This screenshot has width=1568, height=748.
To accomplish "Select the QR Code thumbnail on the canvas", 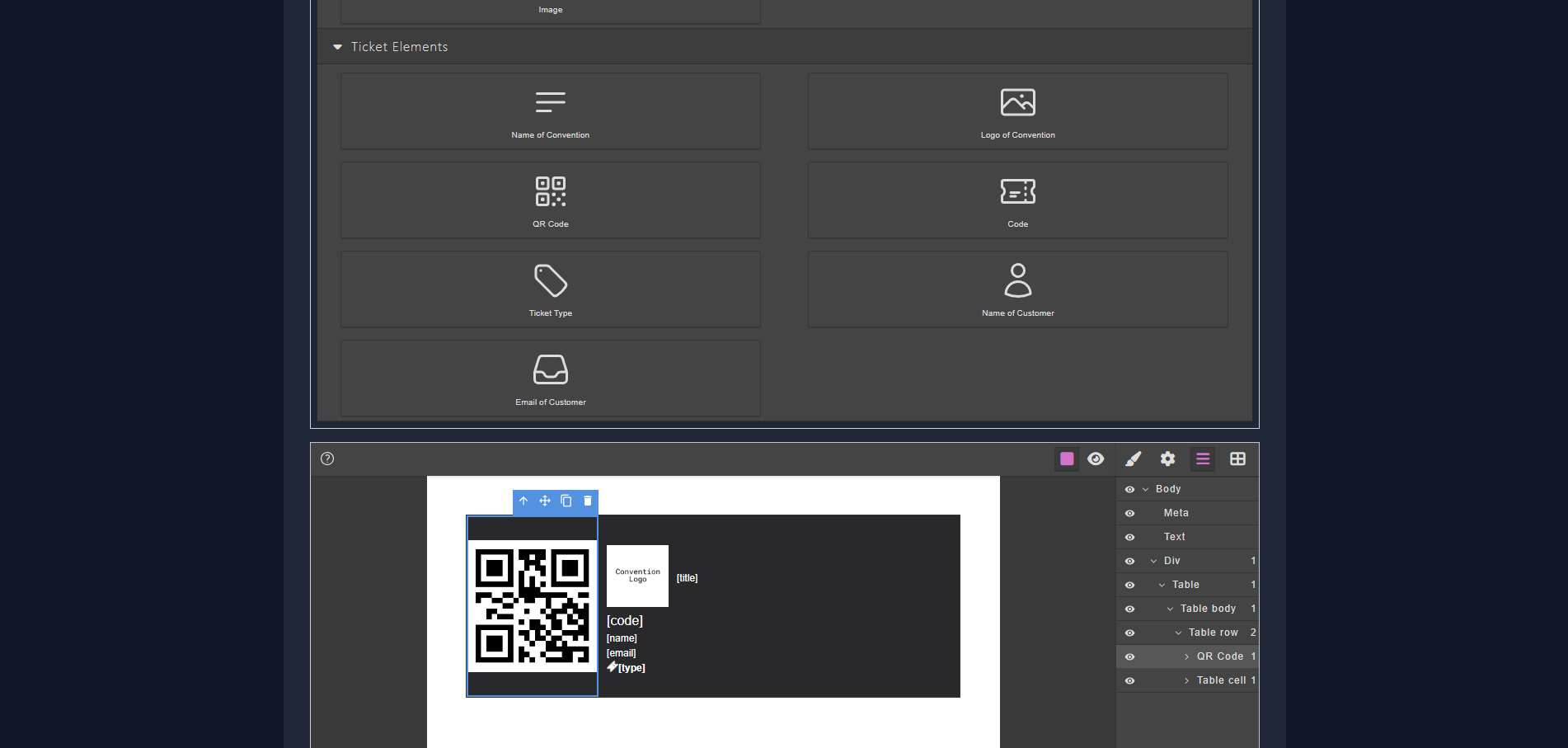I will pyautogui.click(x=532, y=606).
